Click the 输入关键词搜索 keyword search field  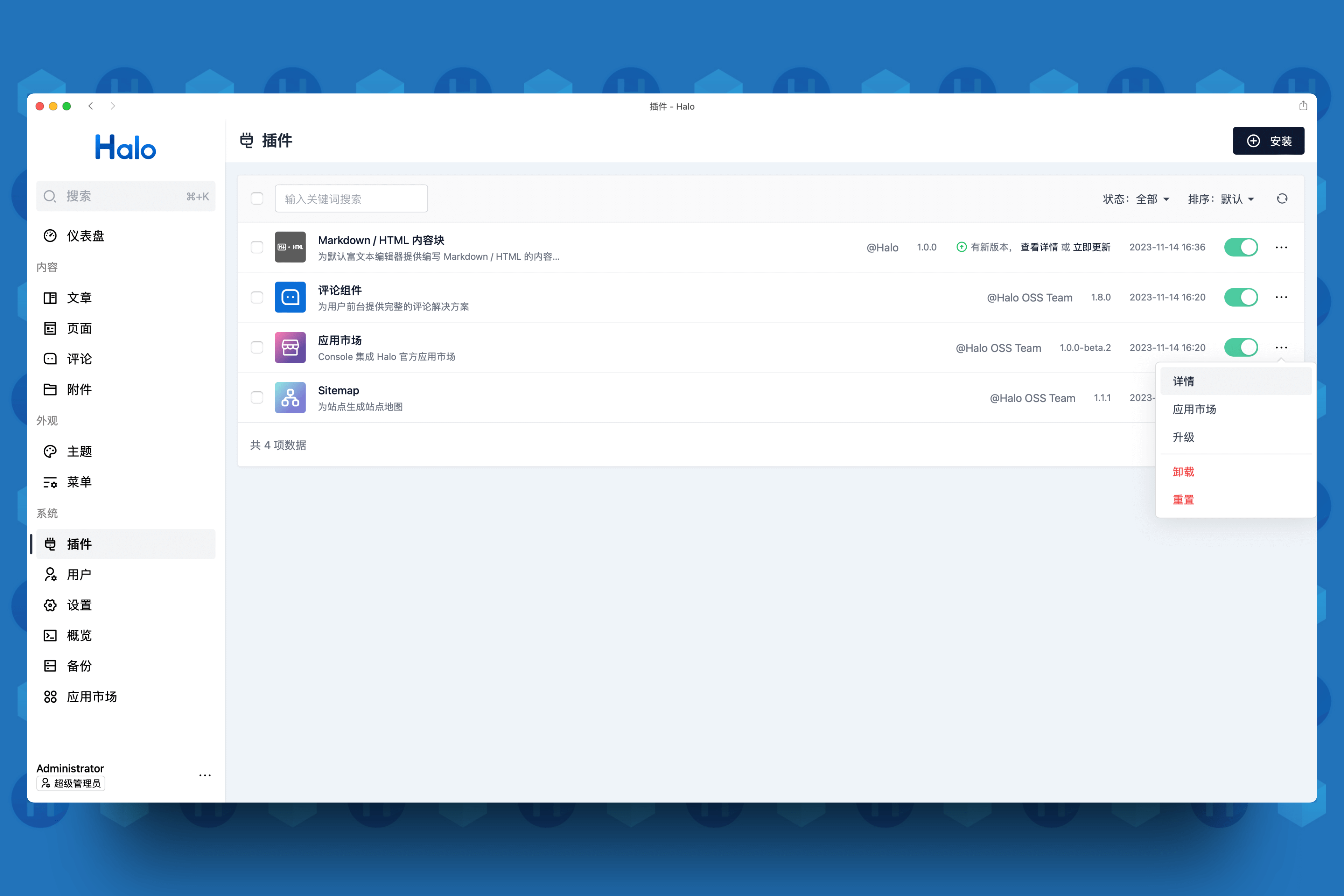click(x=351, y=198)
